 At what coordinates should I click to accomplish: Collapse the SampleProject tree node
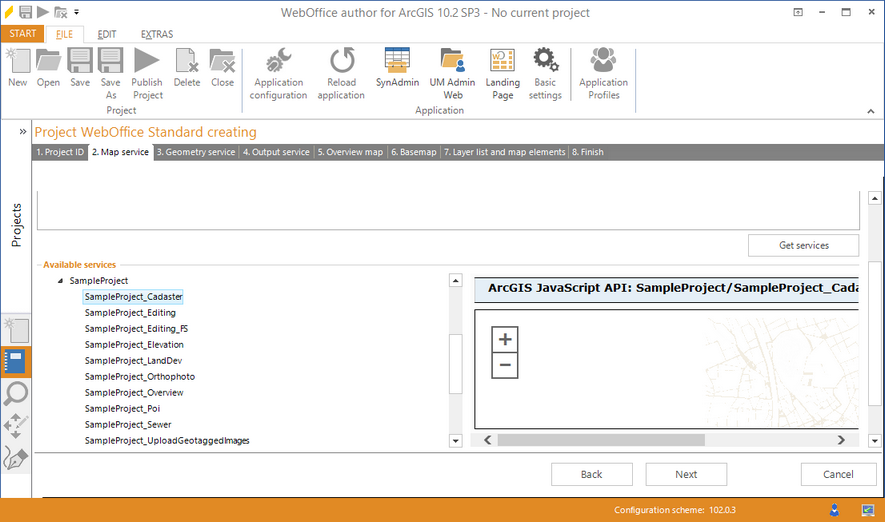(60, 280)
